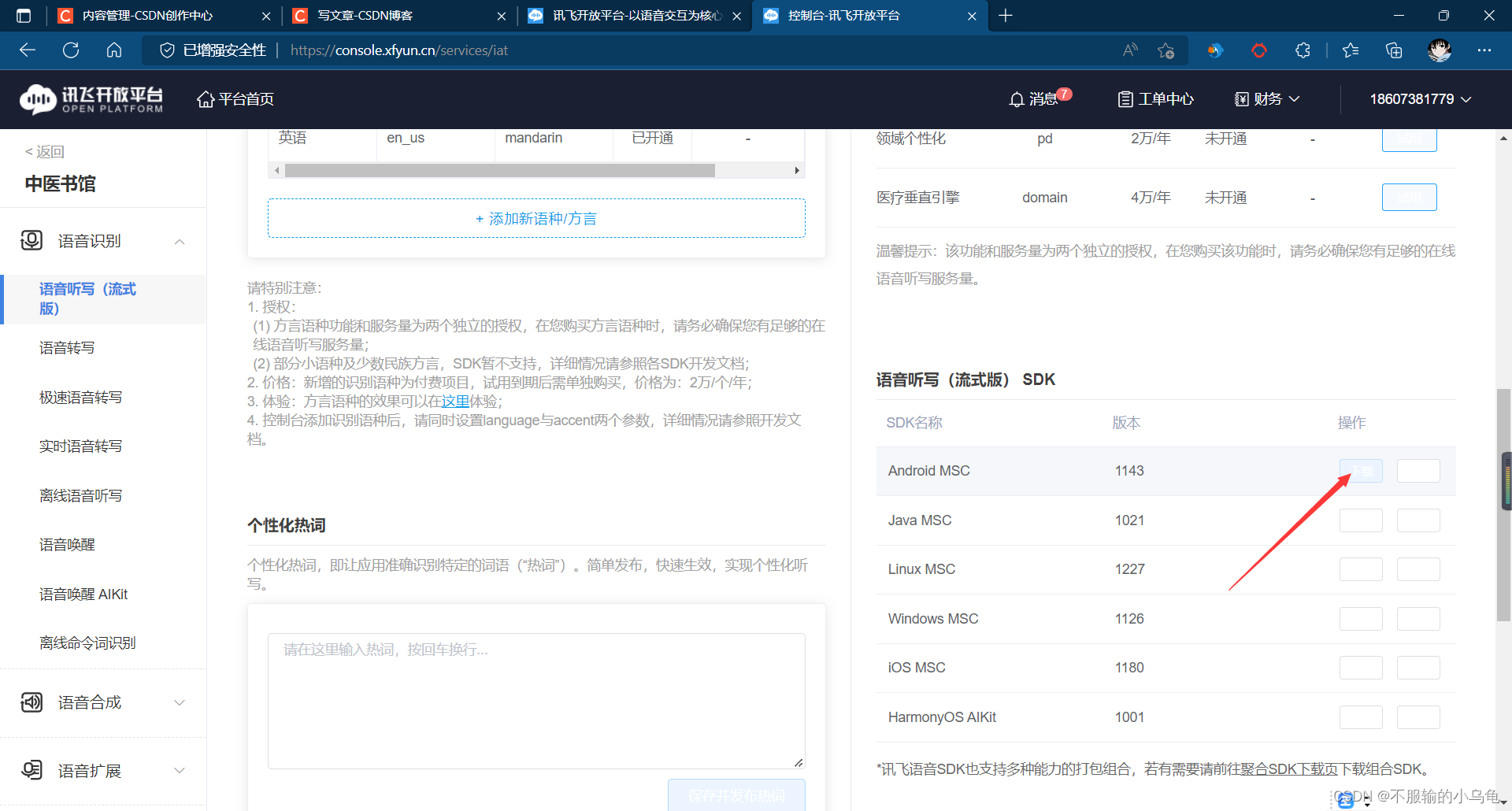This screenshot has height=811, width=1512.
Task: Click the iFlytek Open Platform logo
Action: tap(91, 99)
